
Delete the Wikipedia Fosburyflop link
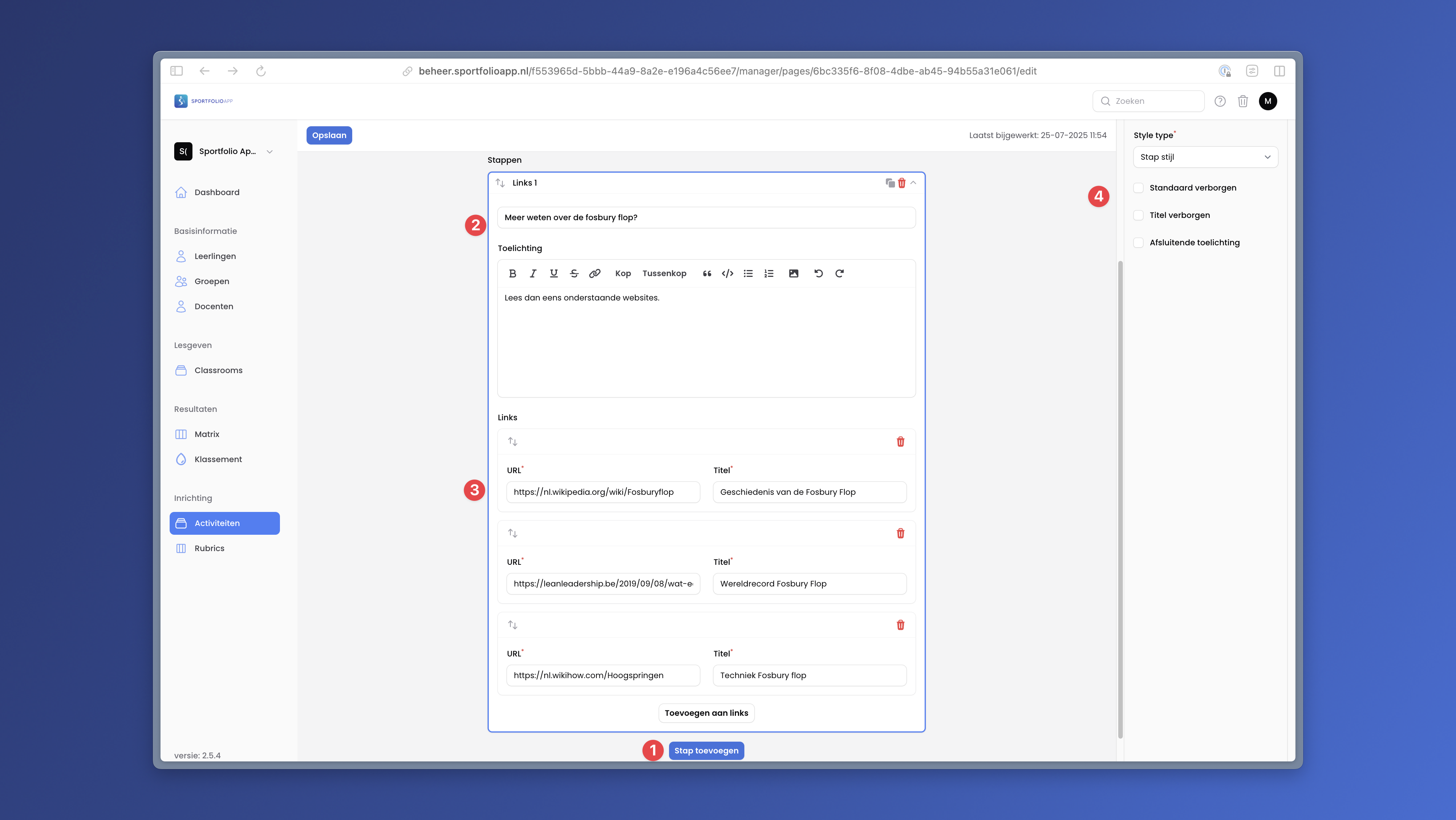(x=900, y=441)
